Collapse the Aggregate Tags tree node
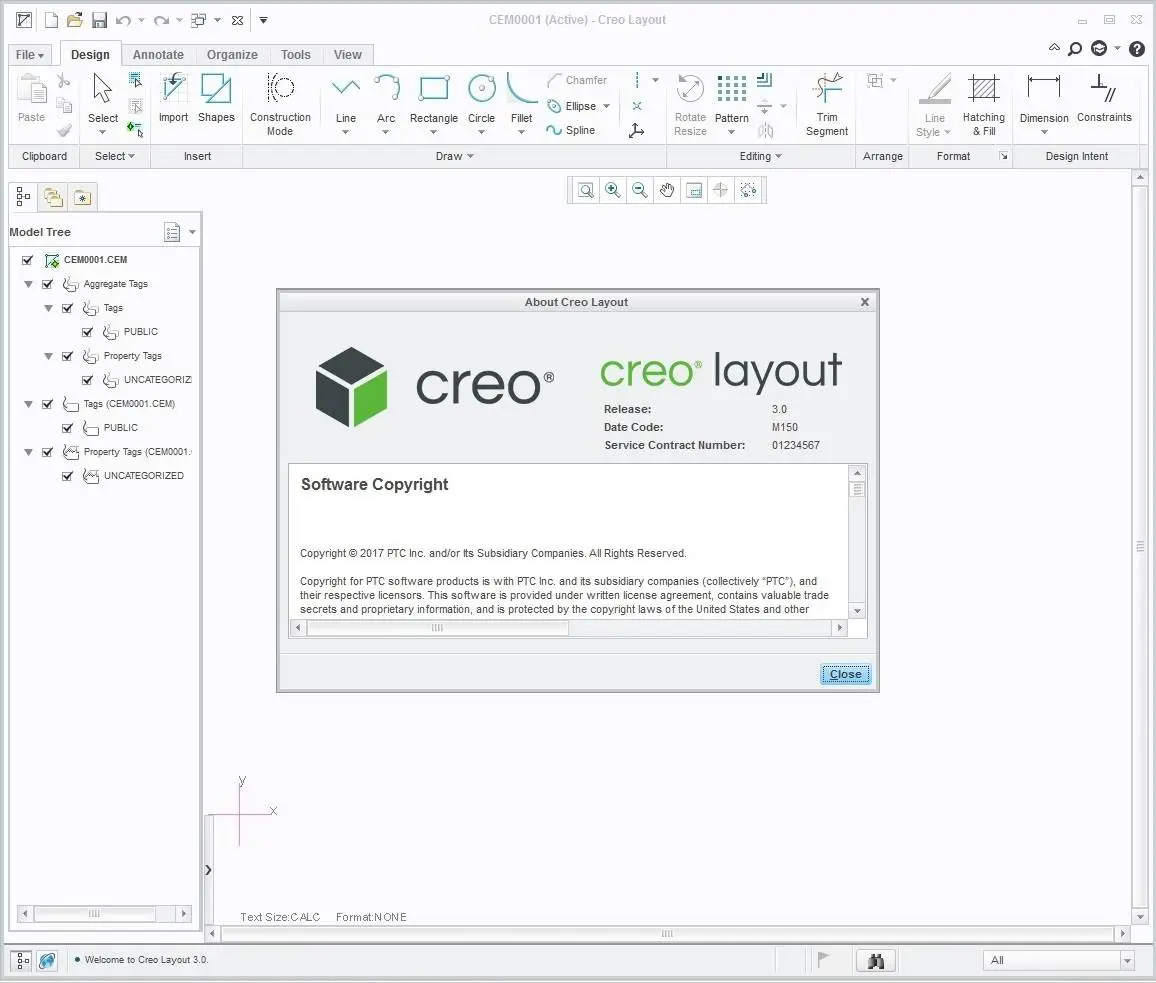The height and width of the screenshot is (983, 1156). click(x=29, y=284)
